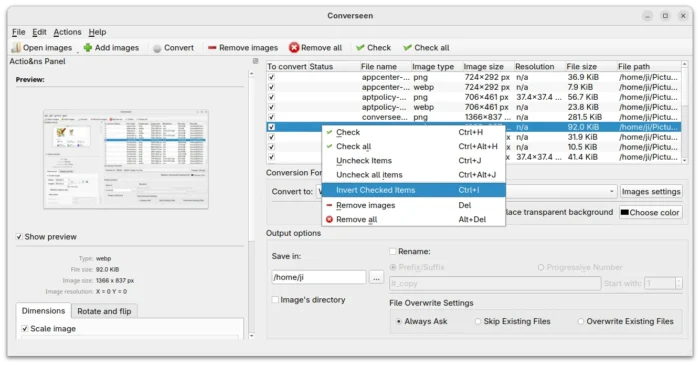Tick the Image's directory checkbox
Viewport: 700px width, 365px height.
[x=275, y=299]
